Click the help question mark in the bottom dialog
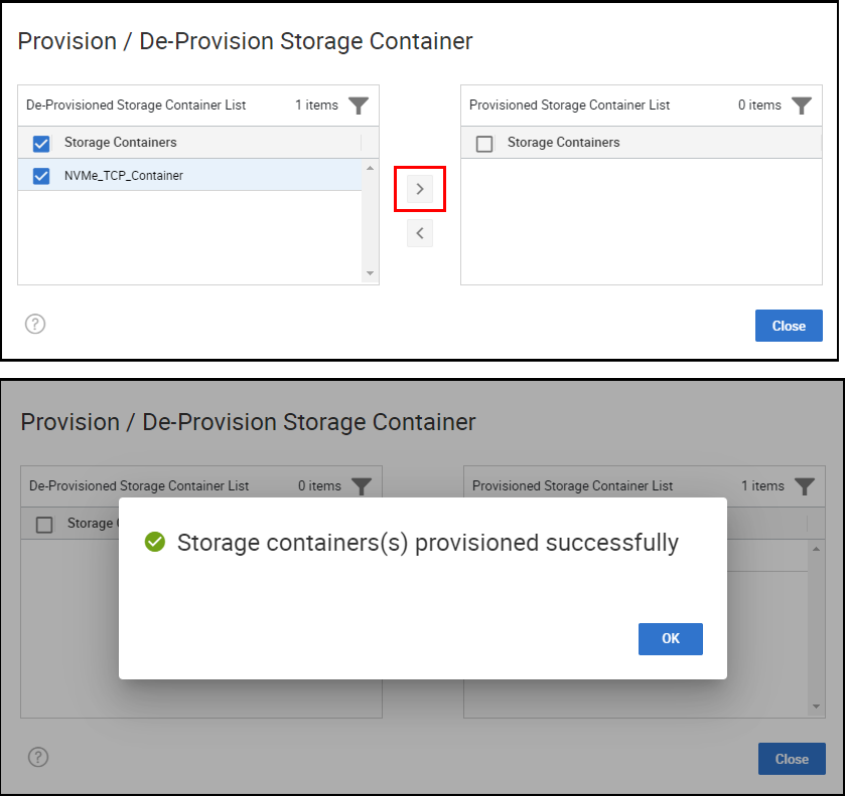Viewport: 845px width, 796px height. pyautogui.click(x=38, y=758)
